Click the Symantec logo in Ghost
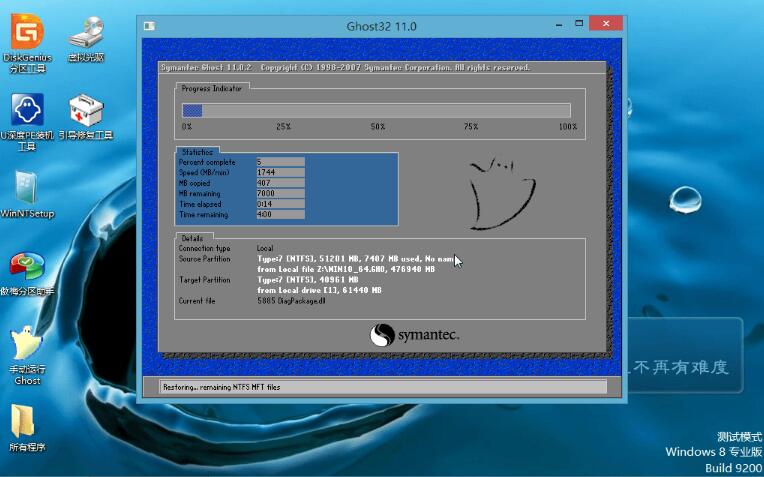 [414, 335]
